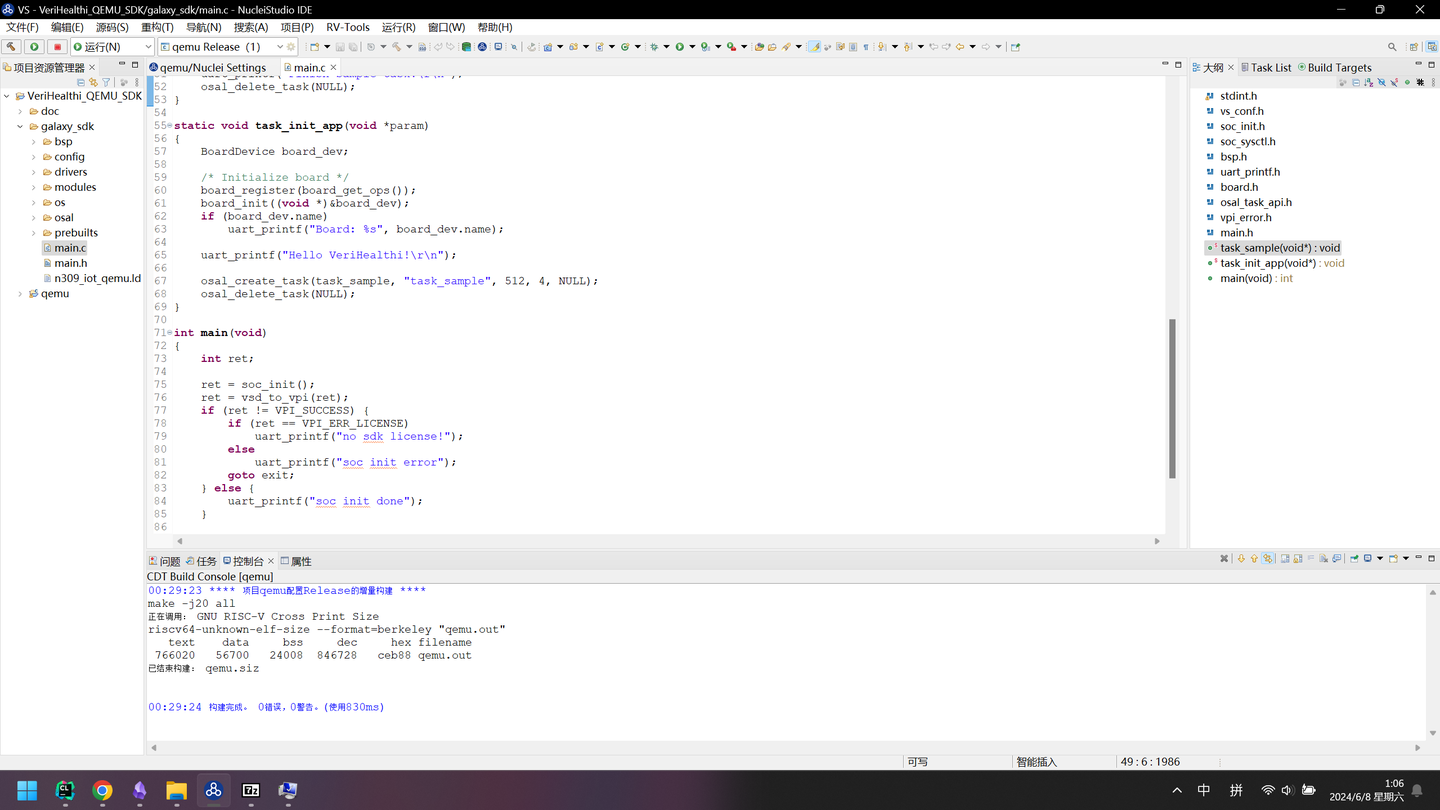Image resolution: width=1440 pixels, height=810 pixels.
Task: Expand the qemu project node
Action: (x=20, y=294)
